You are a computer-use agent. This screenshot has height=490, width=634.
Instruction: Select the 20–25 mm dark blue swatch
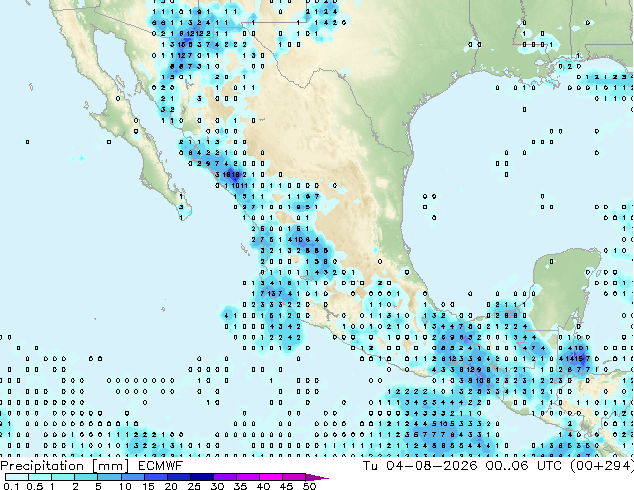pos(178,477)
